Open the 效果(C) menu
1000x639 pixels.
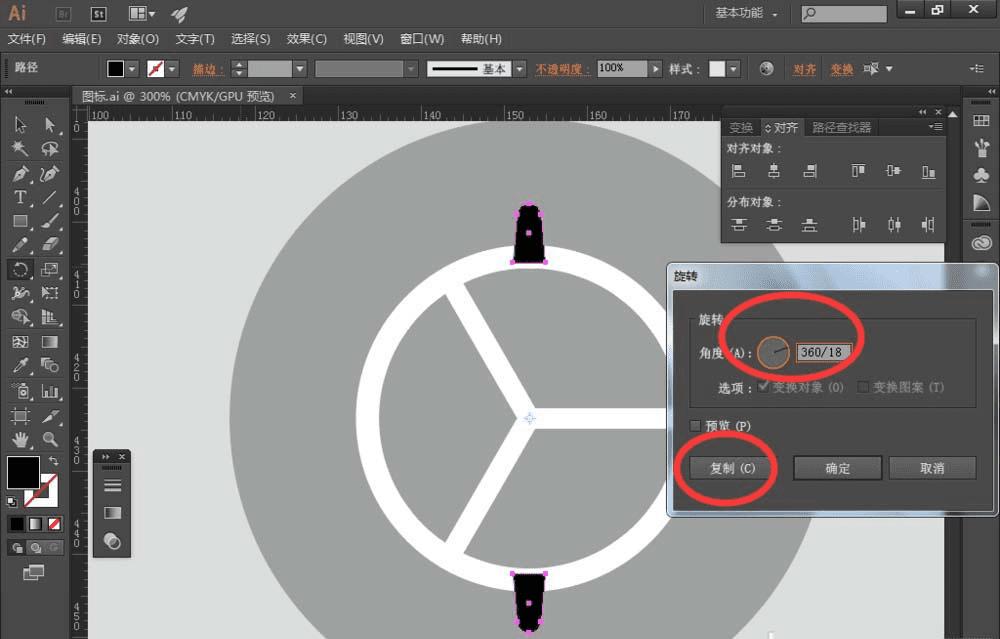[306, 39]
